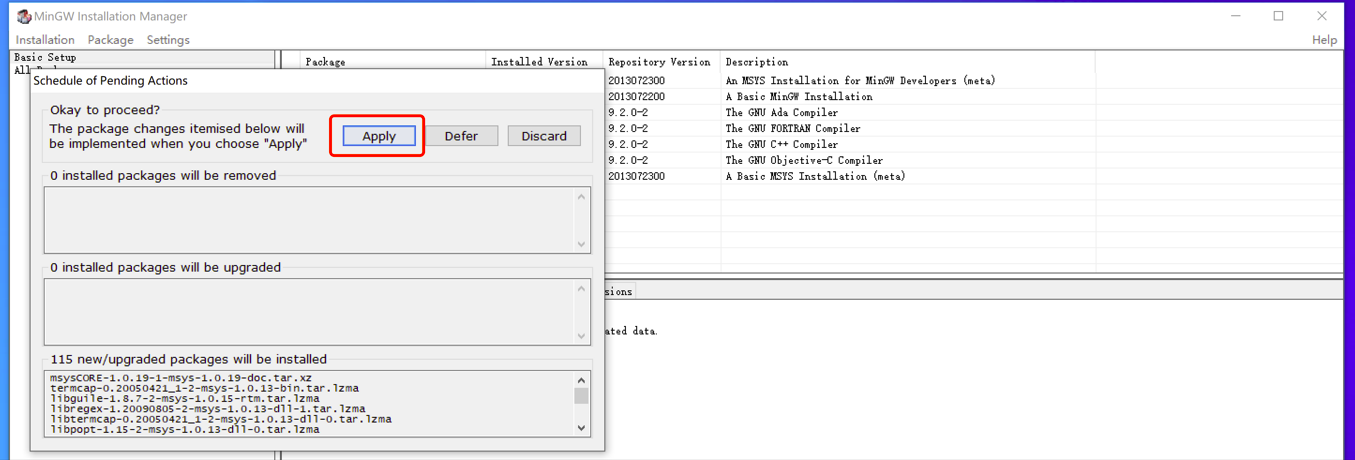
Task: Open the Settings menu
Action: coord(168,40)
